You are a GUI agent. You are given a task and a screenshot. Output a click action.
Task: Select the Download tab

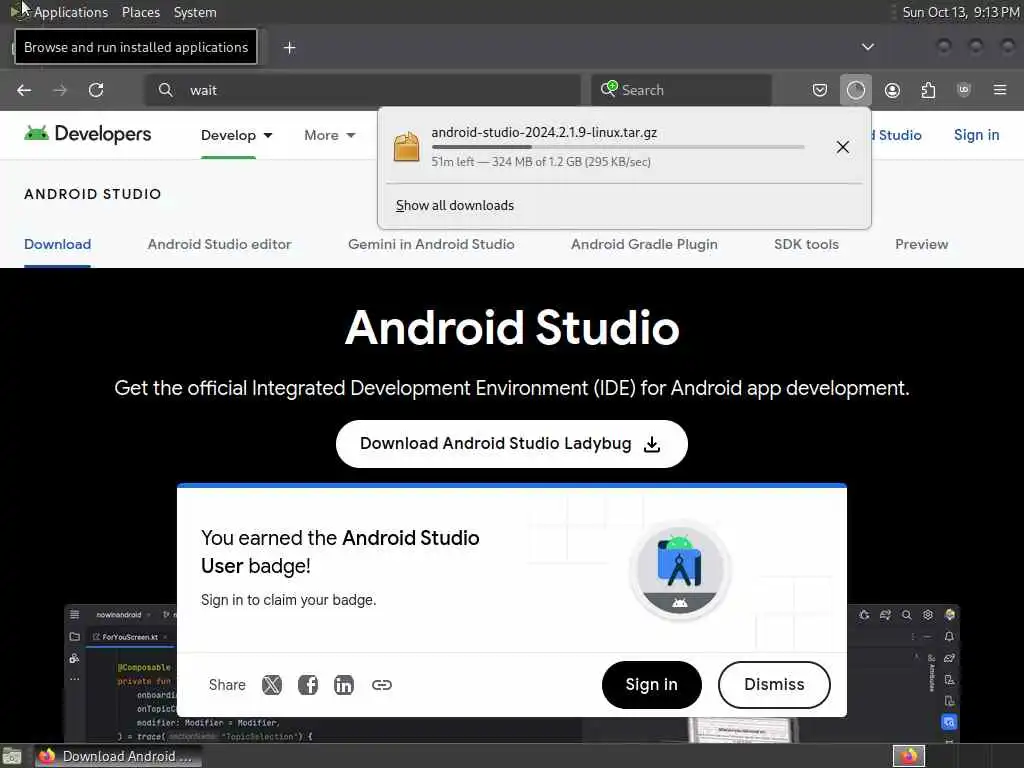point(57,244)
